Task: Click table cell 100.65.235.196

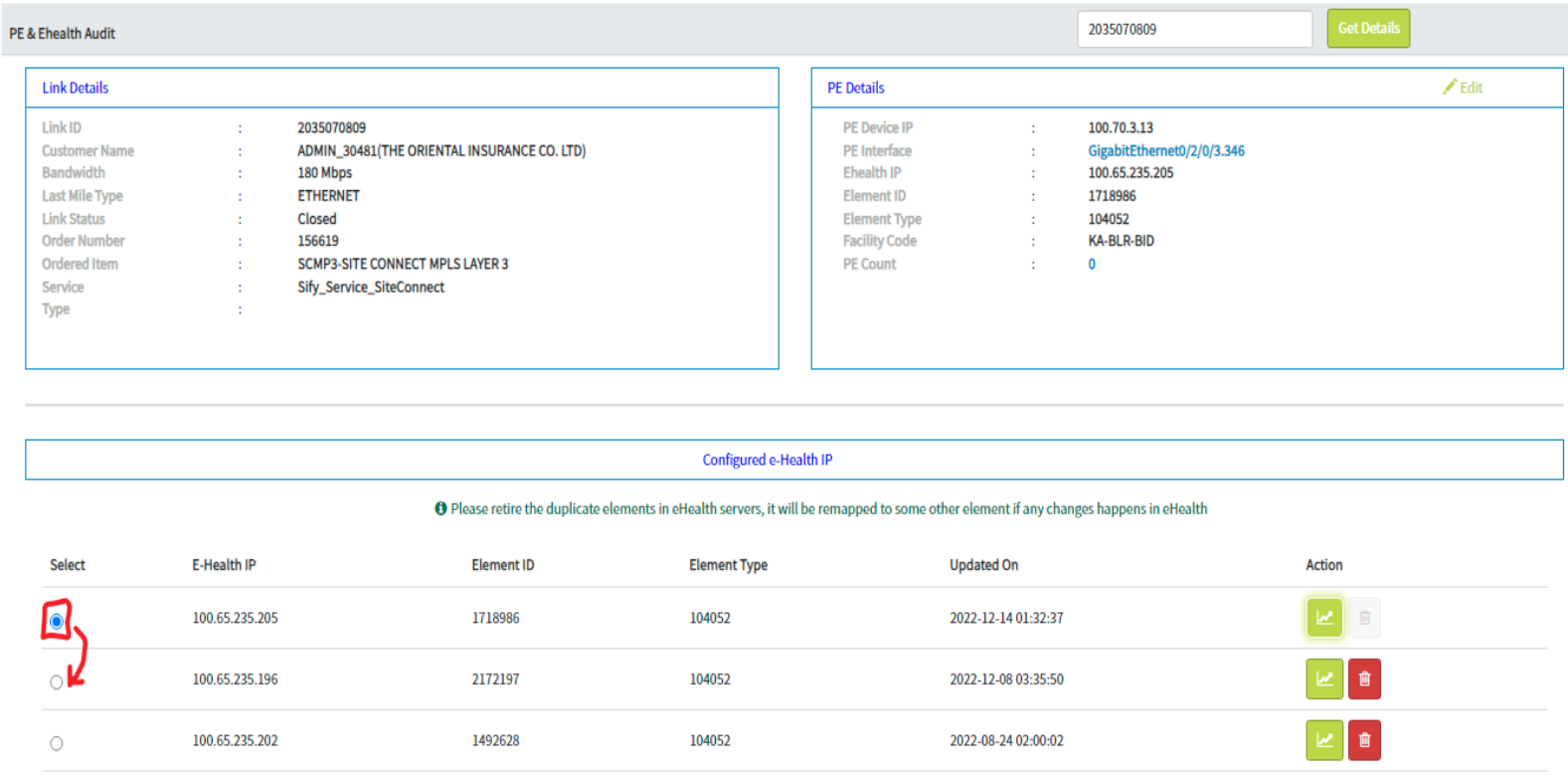Action: (x=236, y=680)
